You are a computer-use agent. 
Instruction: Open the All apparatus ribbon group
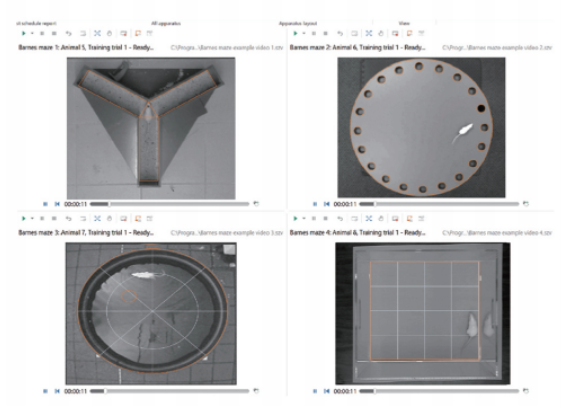(166, 23)
